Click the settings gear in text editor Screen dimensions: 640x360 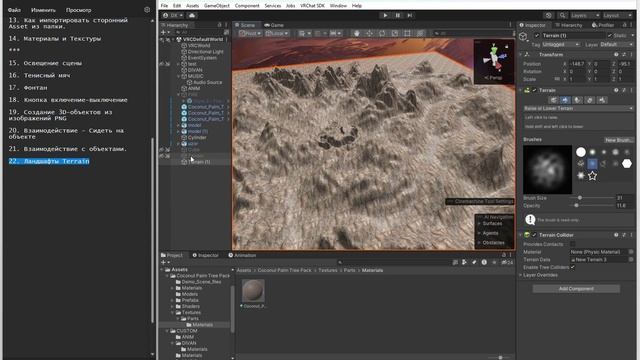[147, 10]
